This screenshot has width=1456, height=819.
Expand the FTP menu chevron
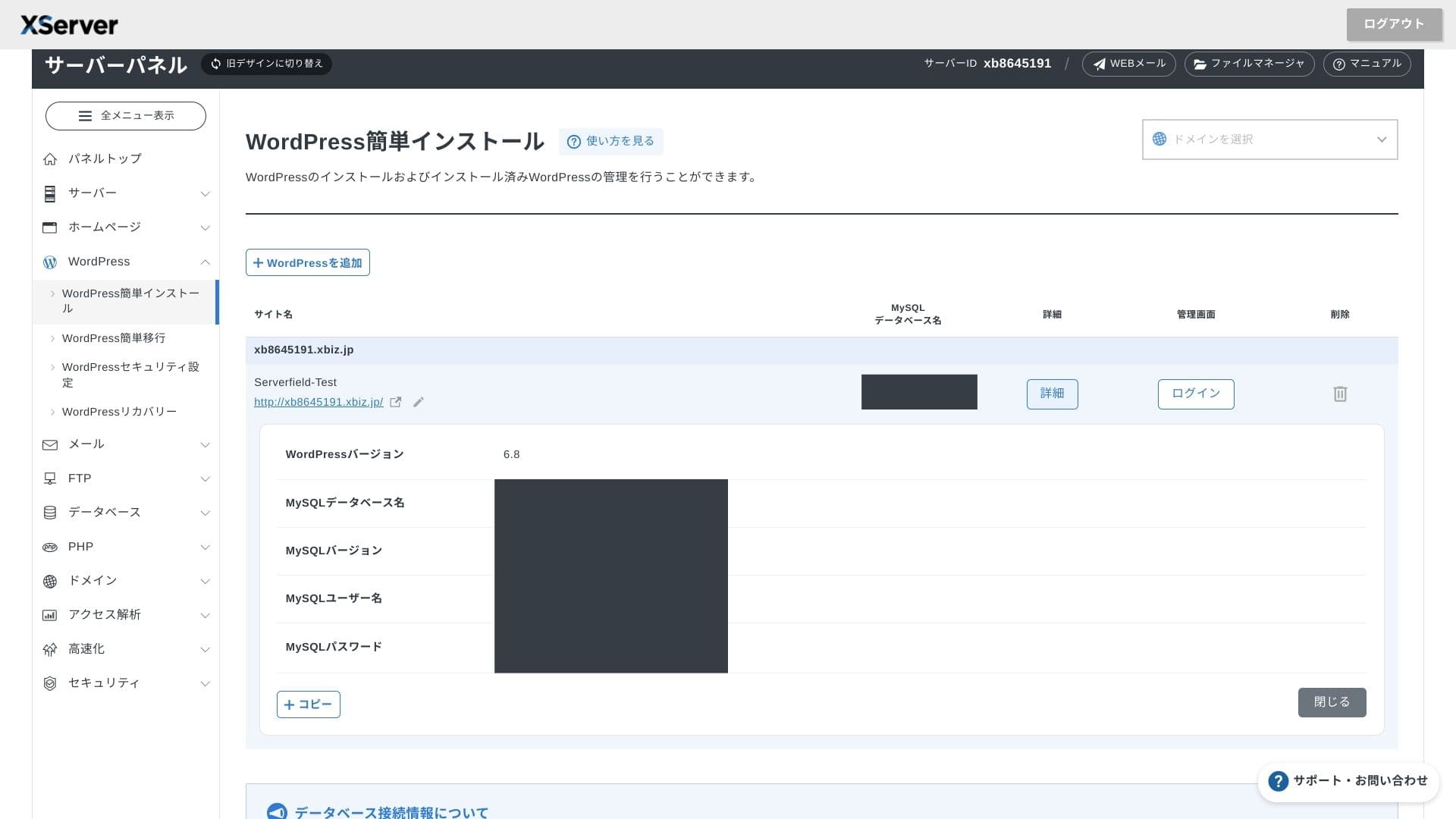(x=205, y=479)
